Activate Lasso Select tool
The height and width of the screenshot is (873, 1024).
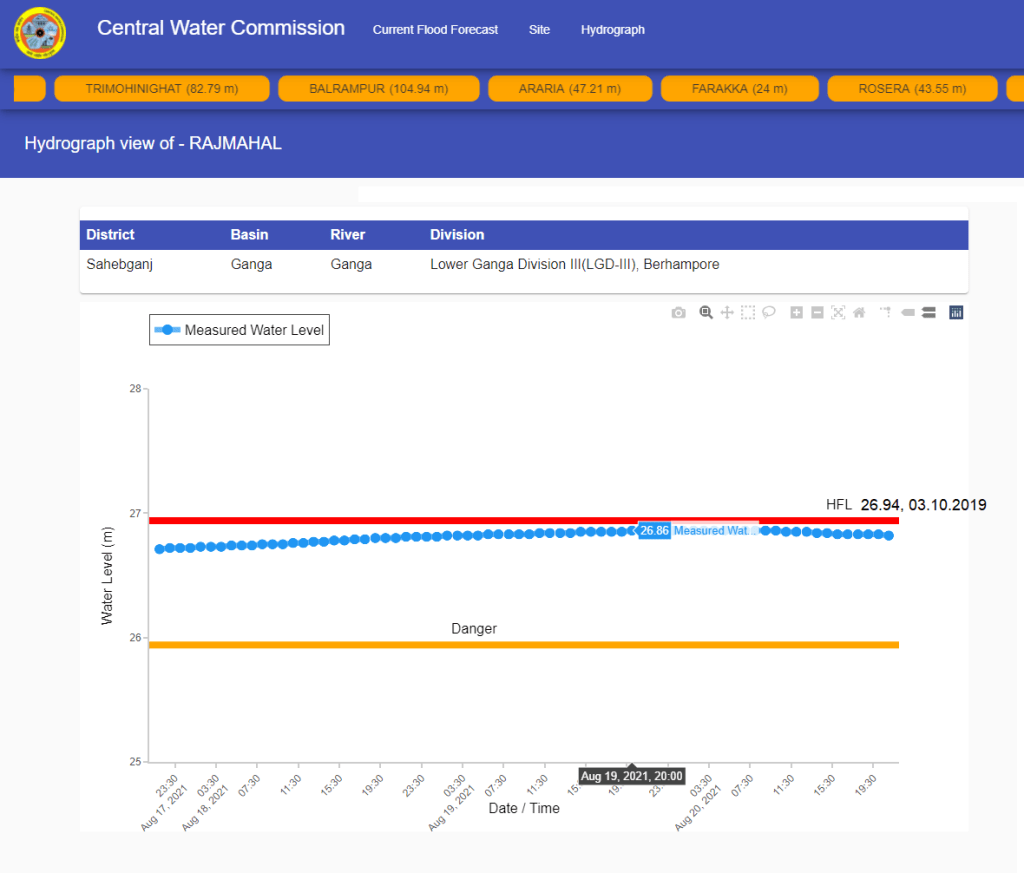[769, 313]
